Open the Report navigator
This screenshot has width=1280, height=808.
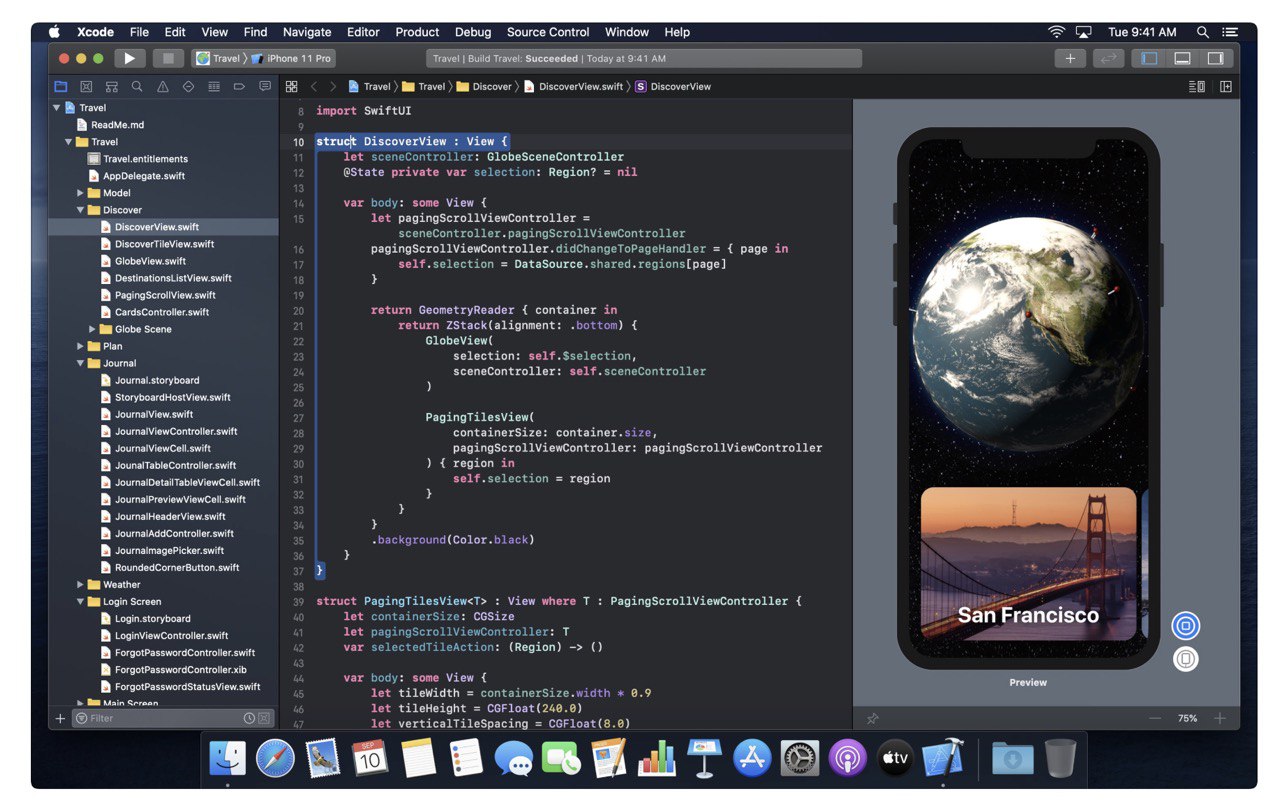(265, 87)
